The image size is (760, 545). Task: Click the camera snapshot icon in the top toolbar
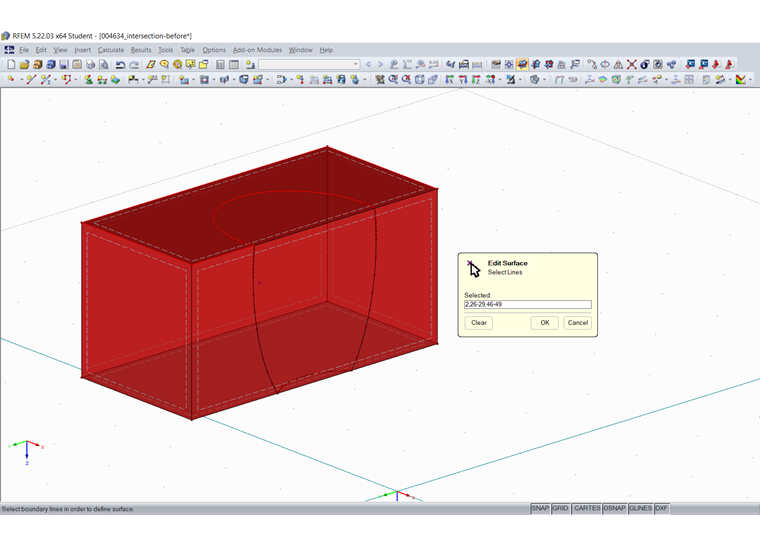pyautogui.click(x=658, y=64)
